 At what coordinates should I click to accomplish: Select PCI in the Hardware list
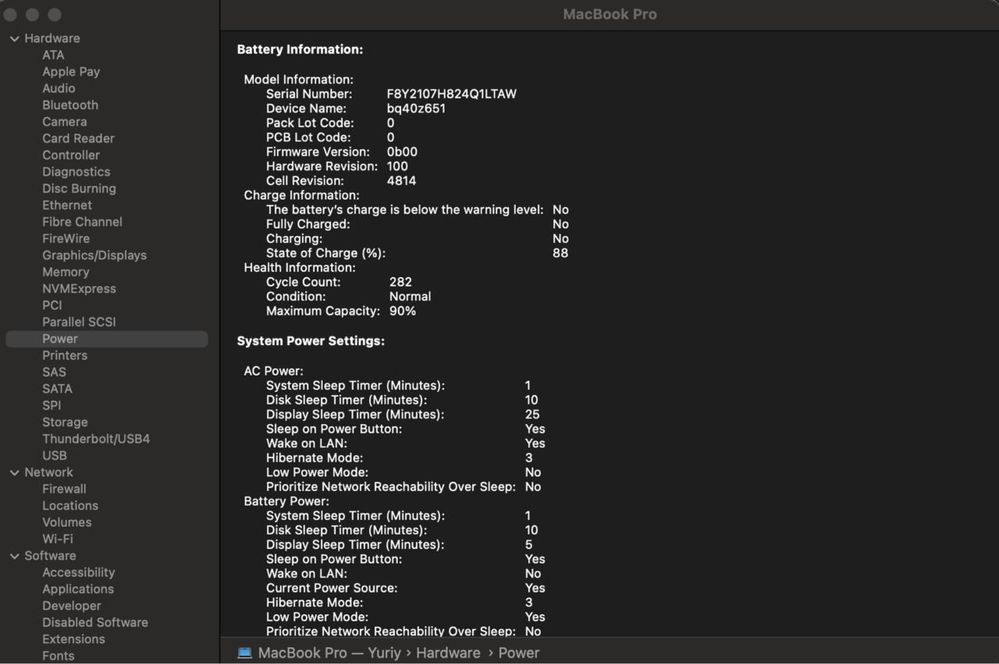[52, 305]
